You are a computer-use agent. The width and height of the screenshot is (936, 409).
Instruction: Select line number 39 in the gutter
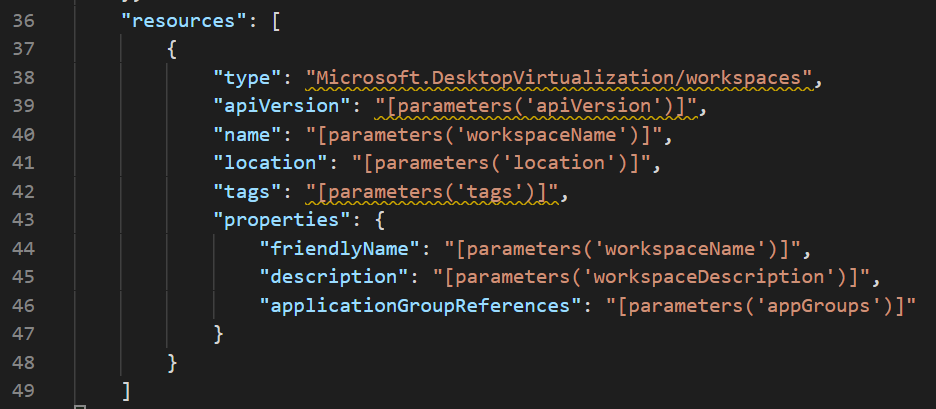(23, 106)
